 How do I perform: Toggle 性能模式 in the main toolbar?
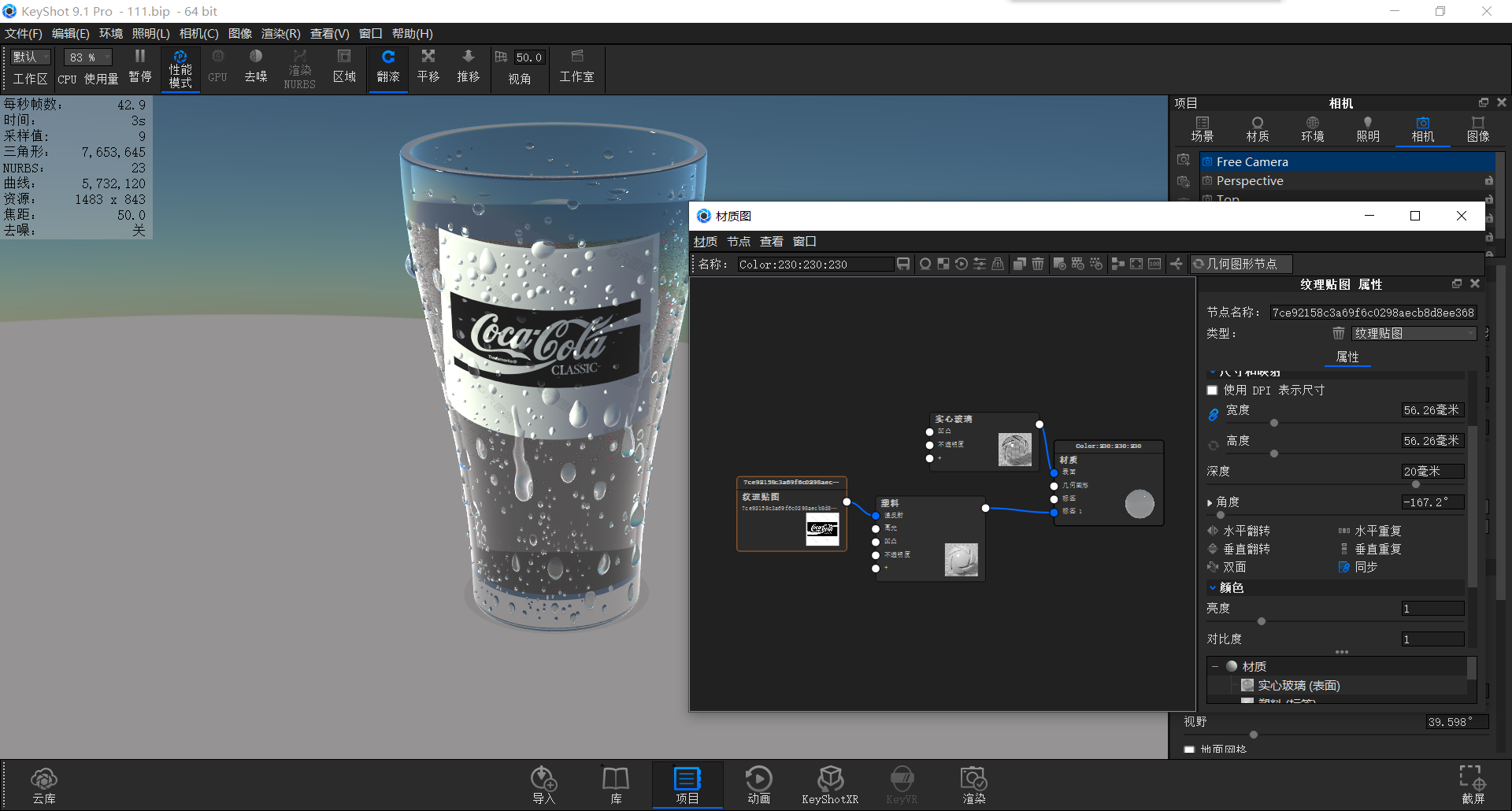point(180,68)
